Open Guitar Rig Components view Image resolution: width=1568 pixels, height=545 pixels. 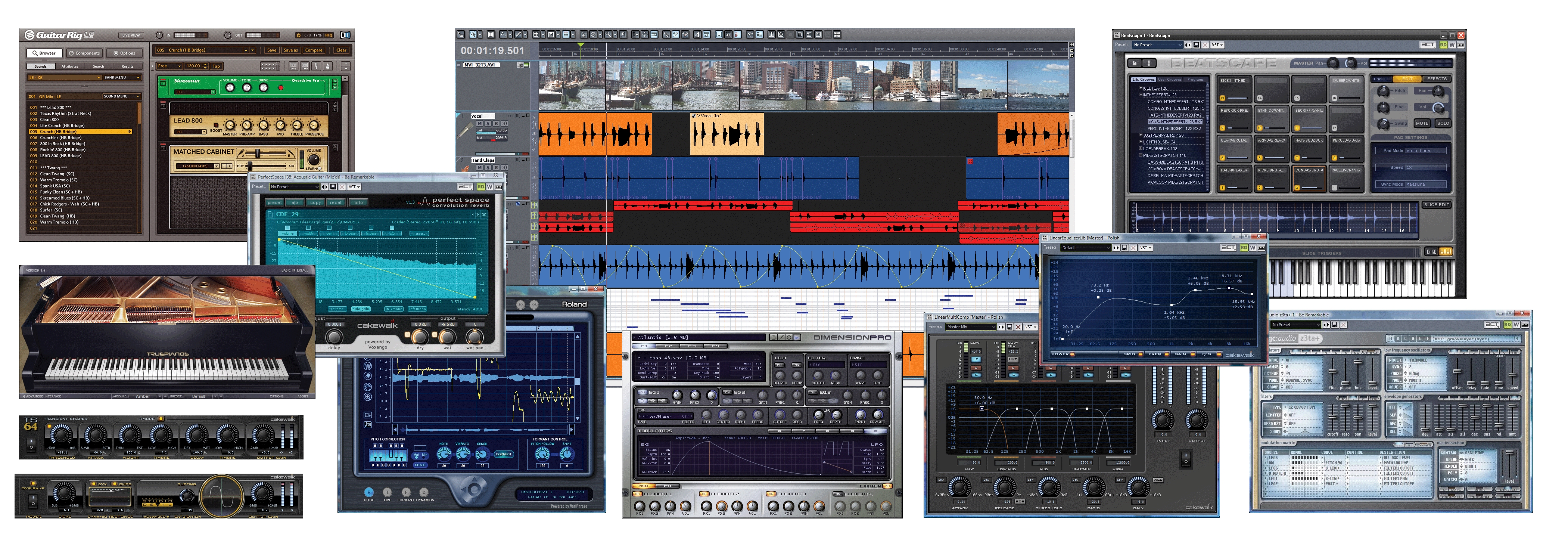coord(85,53)
